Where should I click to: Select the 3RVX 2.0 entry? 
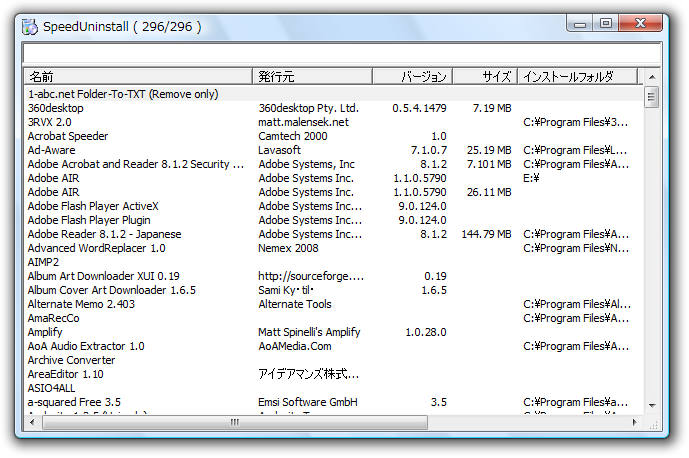click(x=49, y=122)
